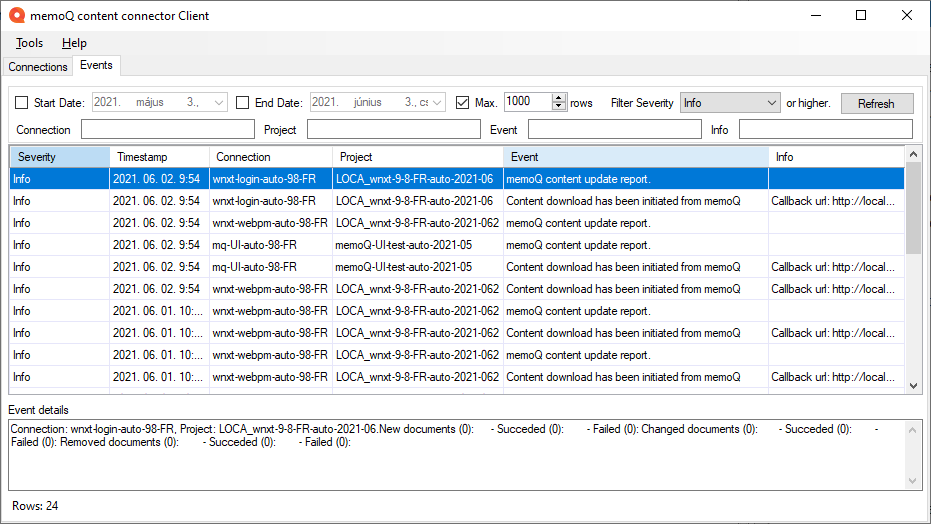
Task: Uncheck the Max. rows checkbox
Action: (x=462, y=103)
